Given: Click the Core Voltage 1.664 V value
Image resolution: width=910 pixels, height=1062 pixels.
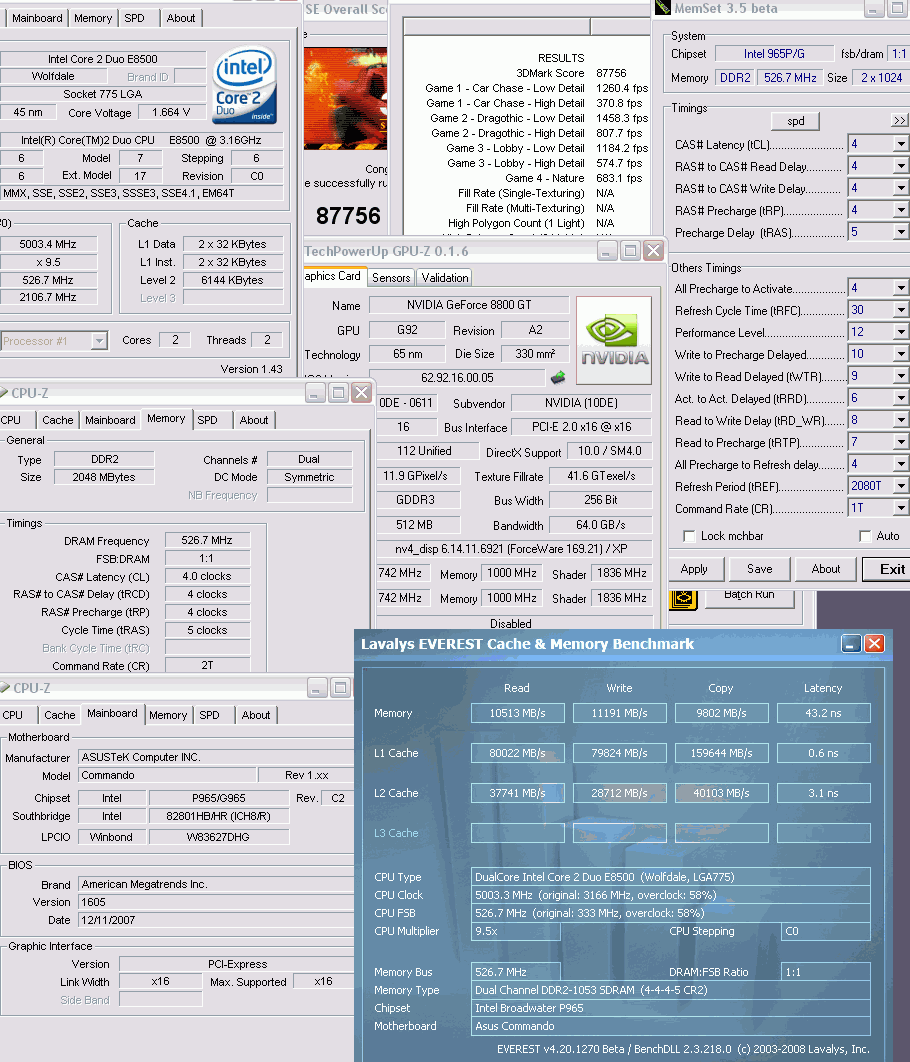Looking at the screenshot, I should [x=171, y=112].
